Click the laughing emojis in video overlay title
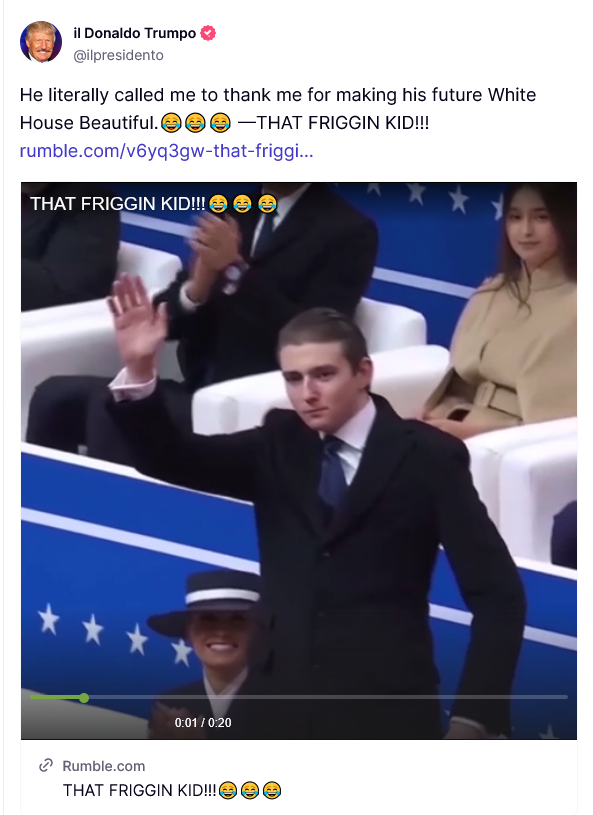 (x=243, y=204)
